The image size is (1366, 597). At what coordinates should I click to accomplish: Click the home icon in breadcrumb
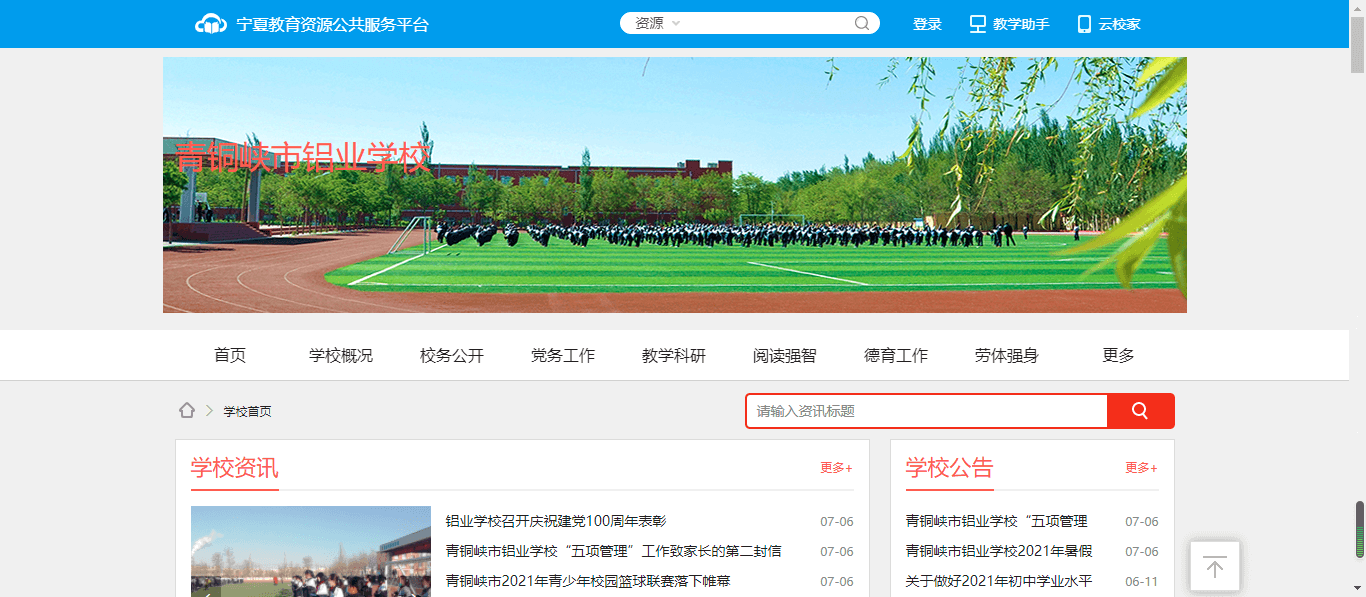(x=187, y=411)
